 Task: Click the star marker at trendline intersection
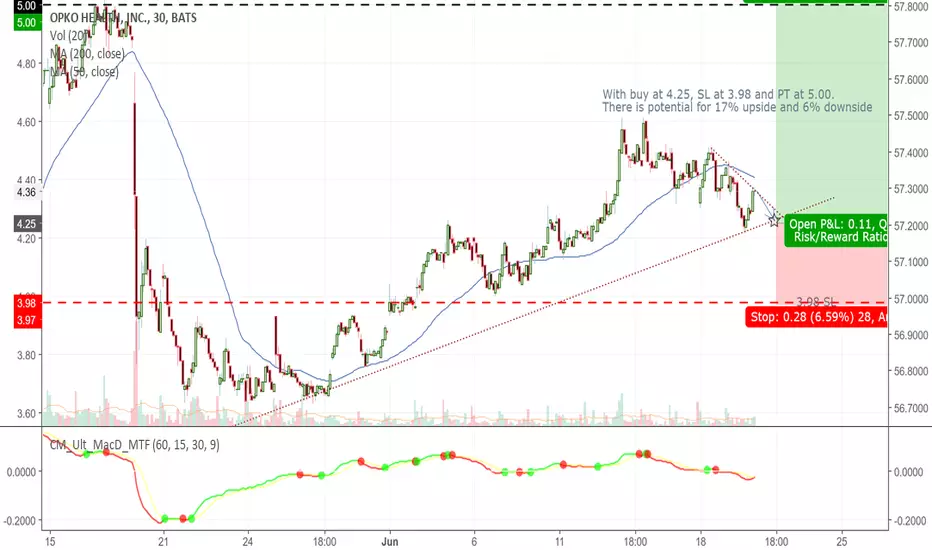pos(774,220)
